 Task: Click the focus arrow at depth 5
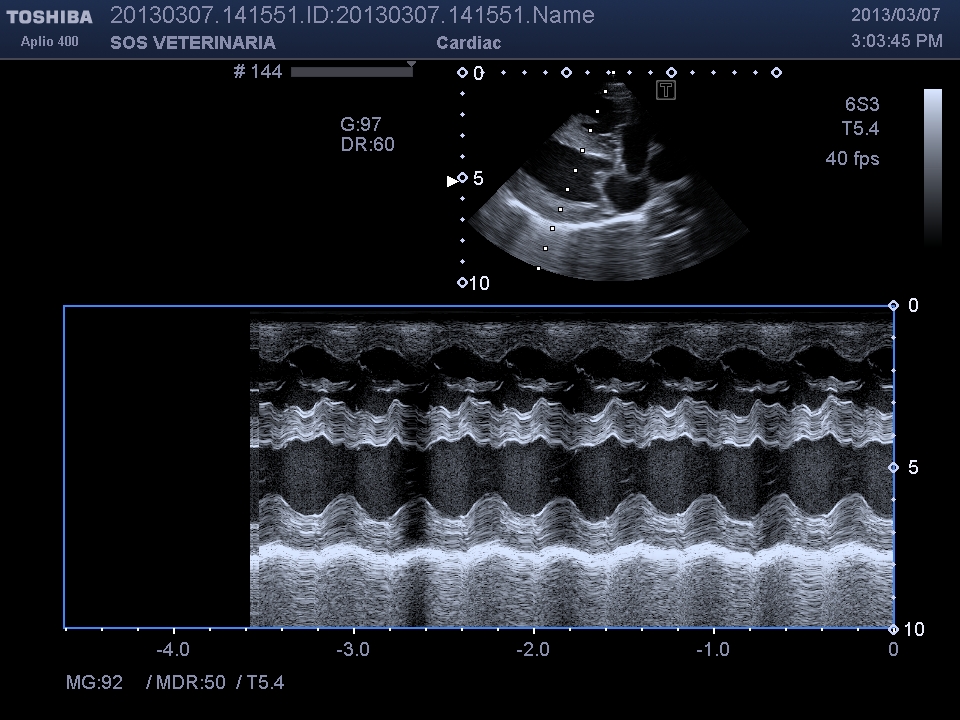click(451, 180)
